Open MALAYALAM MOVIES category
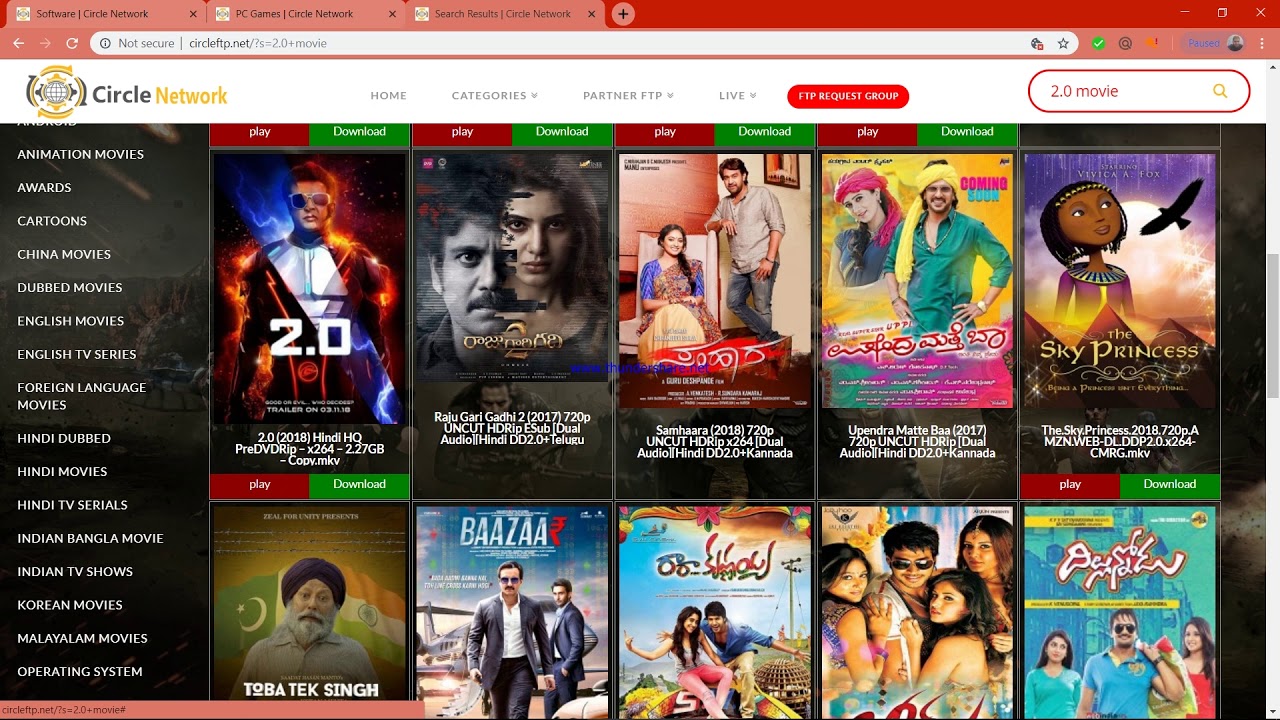 (x=82, y=638)
